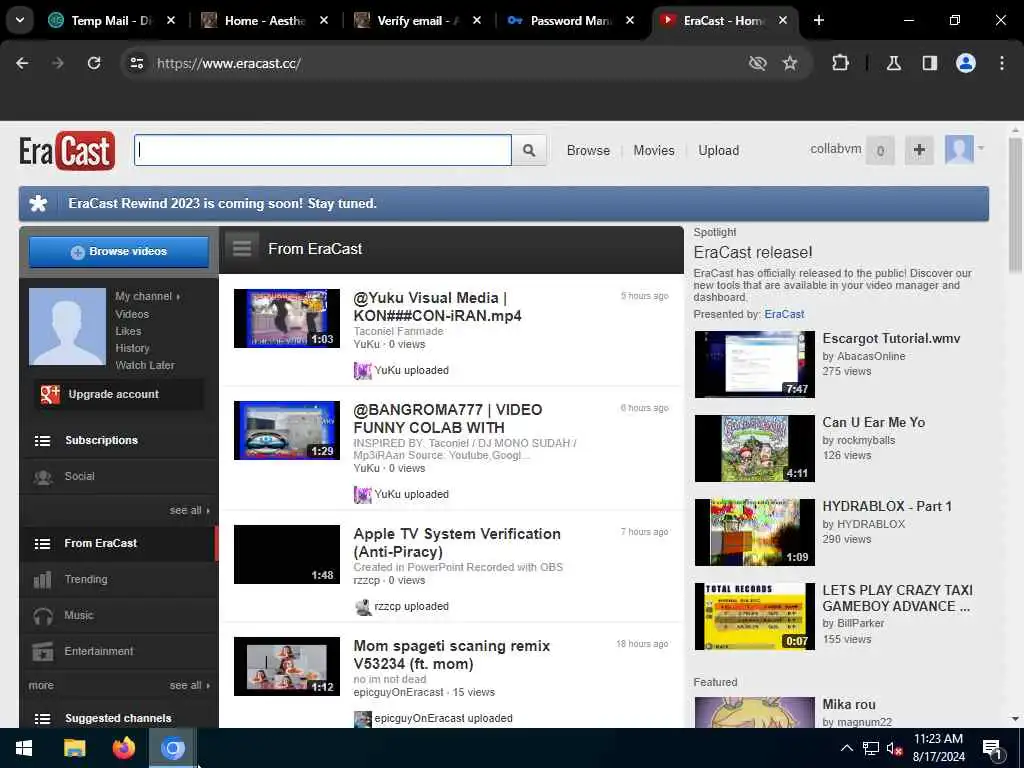Open Escargot Tutorial.wmv thumbnail
Viewport: 1024px width, 768px height.
coord(754,364)
